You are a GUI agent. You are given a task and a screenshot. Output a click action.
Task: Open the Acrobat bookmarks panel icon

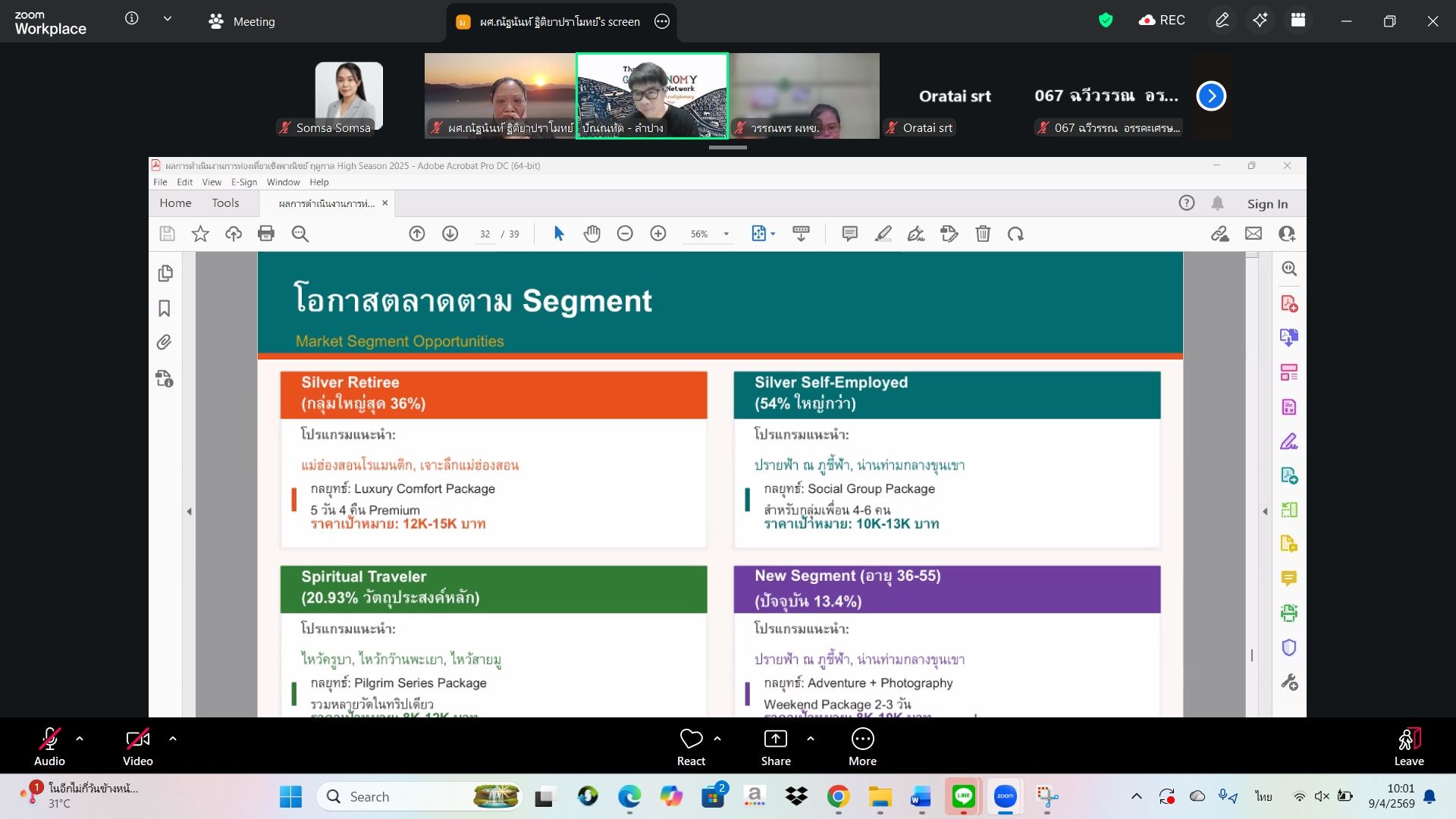coord(165,309)
